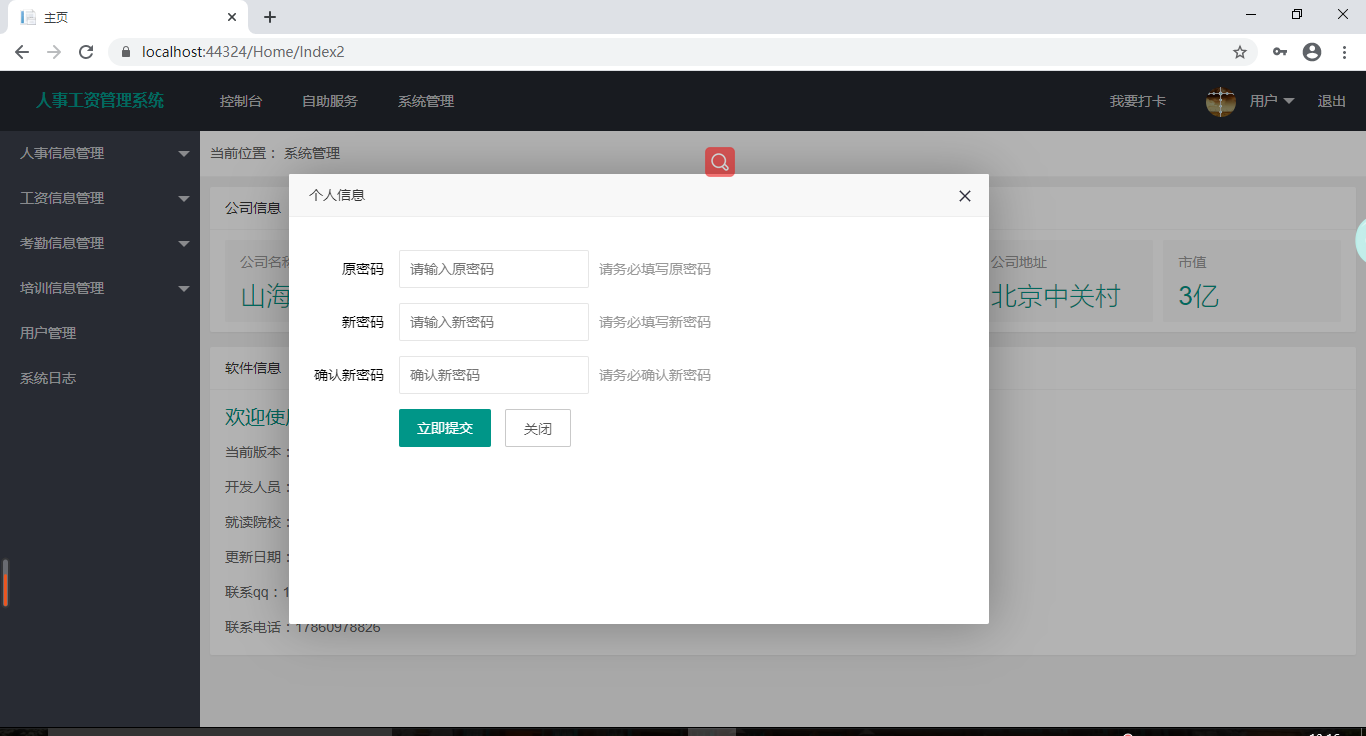
Task: Close the 主页 browser tab
Action: tap(232, 17)
